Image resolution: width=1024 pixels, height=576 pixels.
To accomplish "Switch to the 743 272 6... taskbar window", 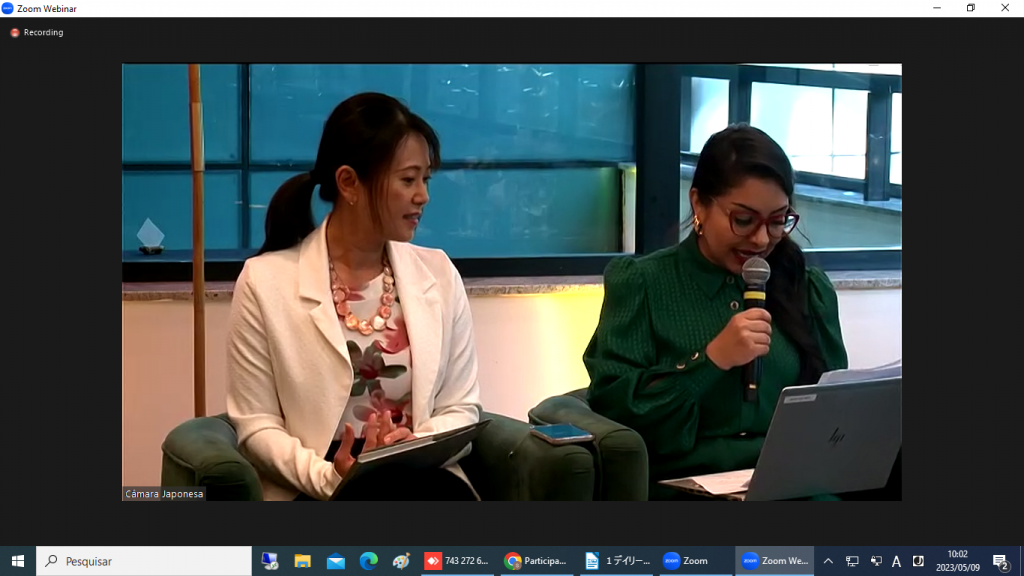I will pos(457,561).
